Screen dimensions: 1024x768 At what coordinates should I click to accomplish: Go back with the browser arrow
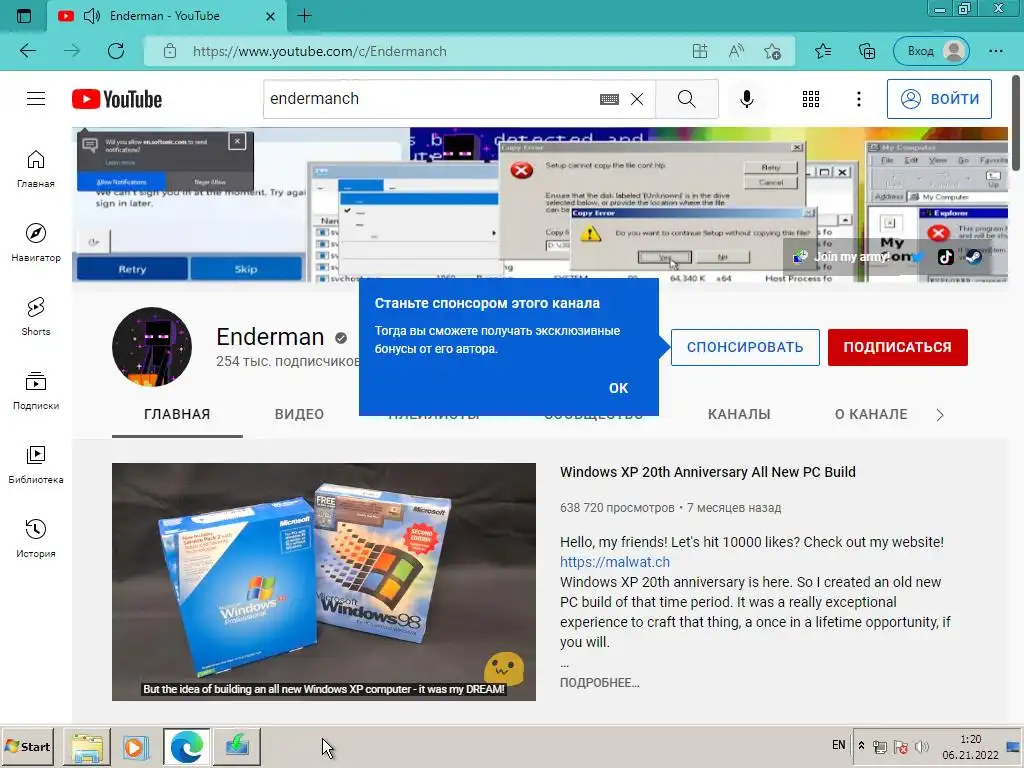click(28, 51)
